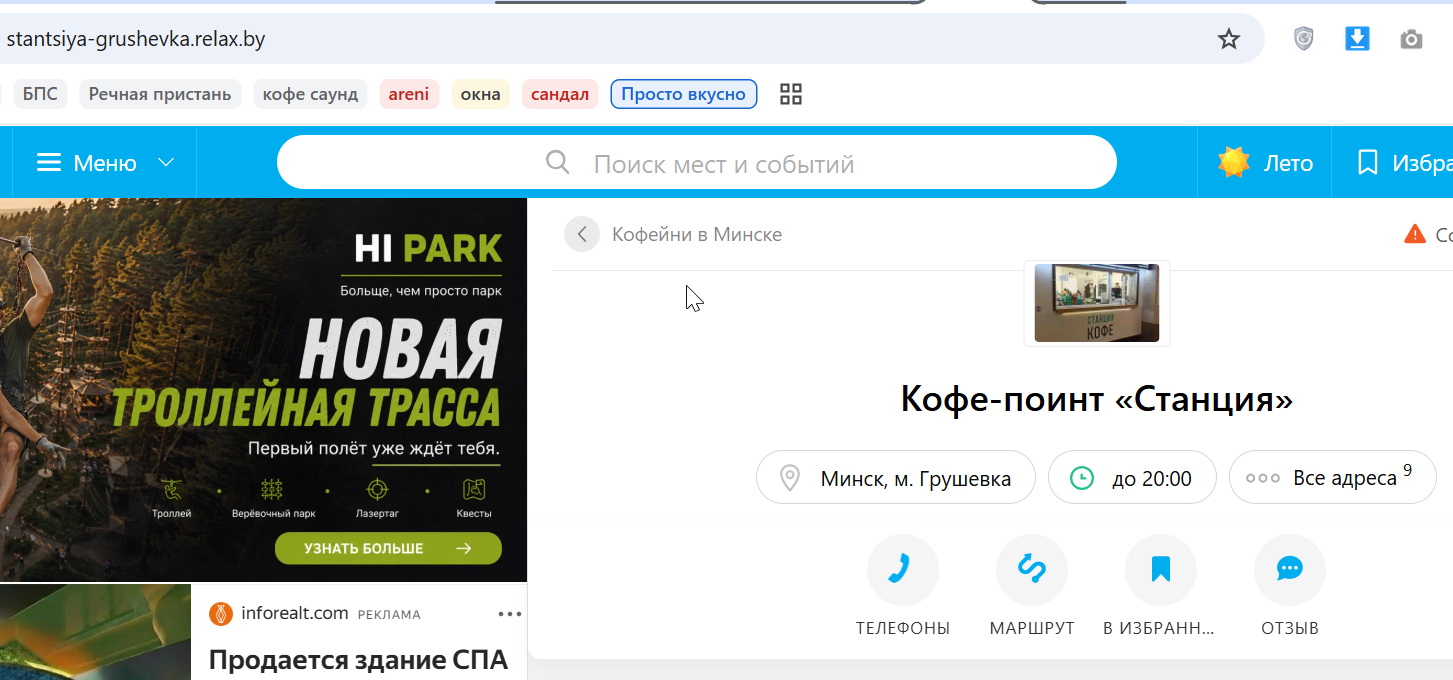Open browser downloads icon
Viewport: 1453px width, 680px height.
tap(1357, 39)
